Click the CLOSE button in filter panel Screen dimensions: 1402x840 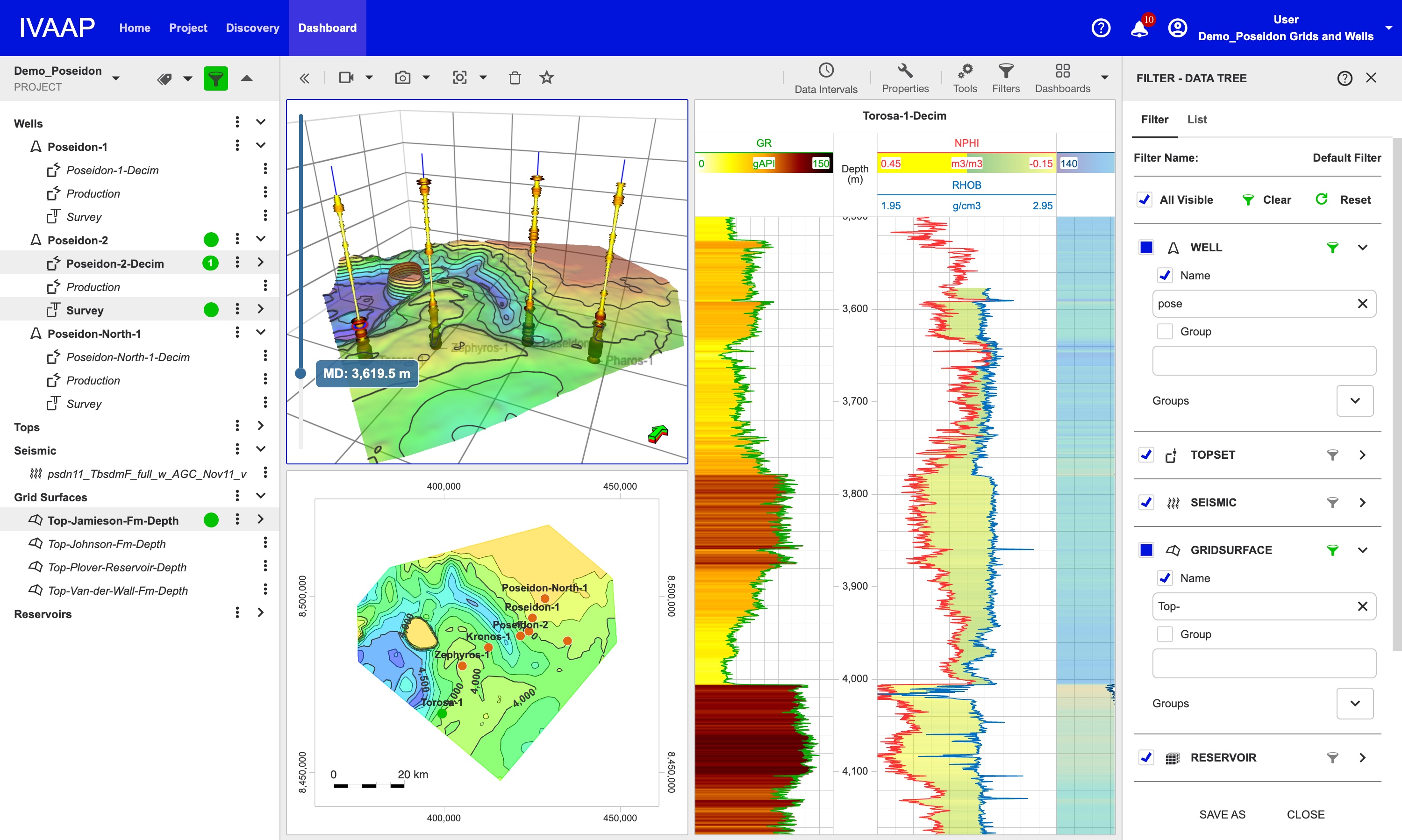1306,814
